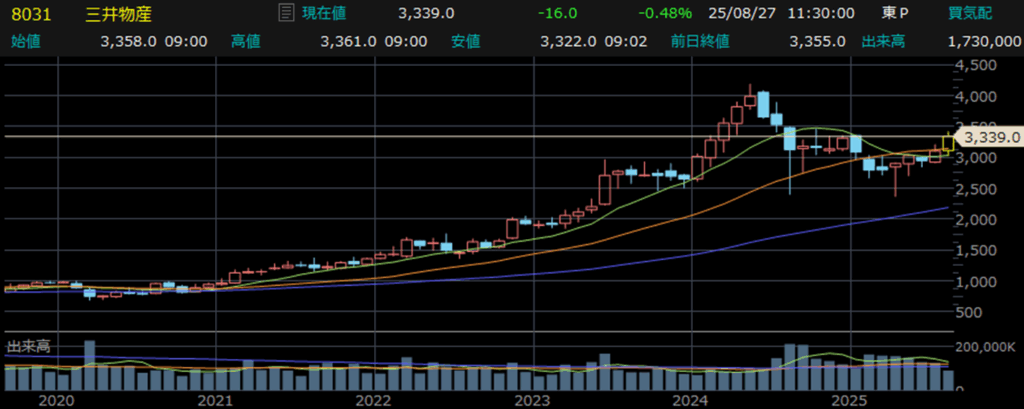The width and height of the screenshot is (1024, 409).
Task: Click the 安値 low price label
Action: click(465, 41)
